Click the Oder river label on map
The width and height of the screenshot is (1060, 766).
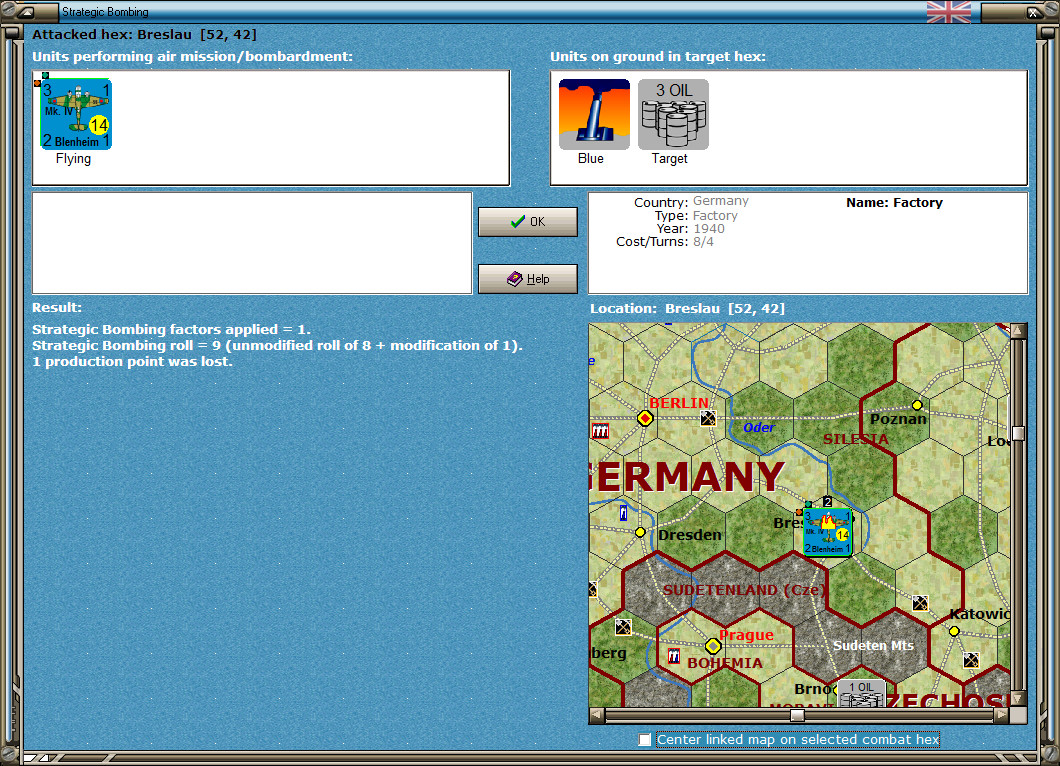(x=758, y=427)
